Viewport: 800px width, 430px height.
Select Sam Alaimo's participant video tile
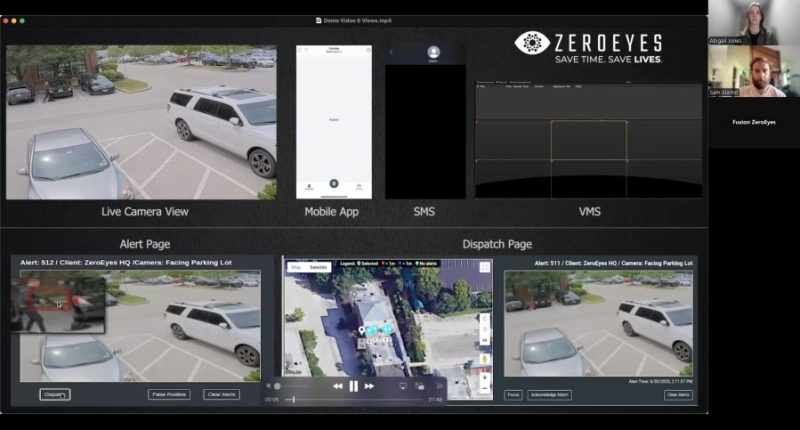tap(754, 71)
